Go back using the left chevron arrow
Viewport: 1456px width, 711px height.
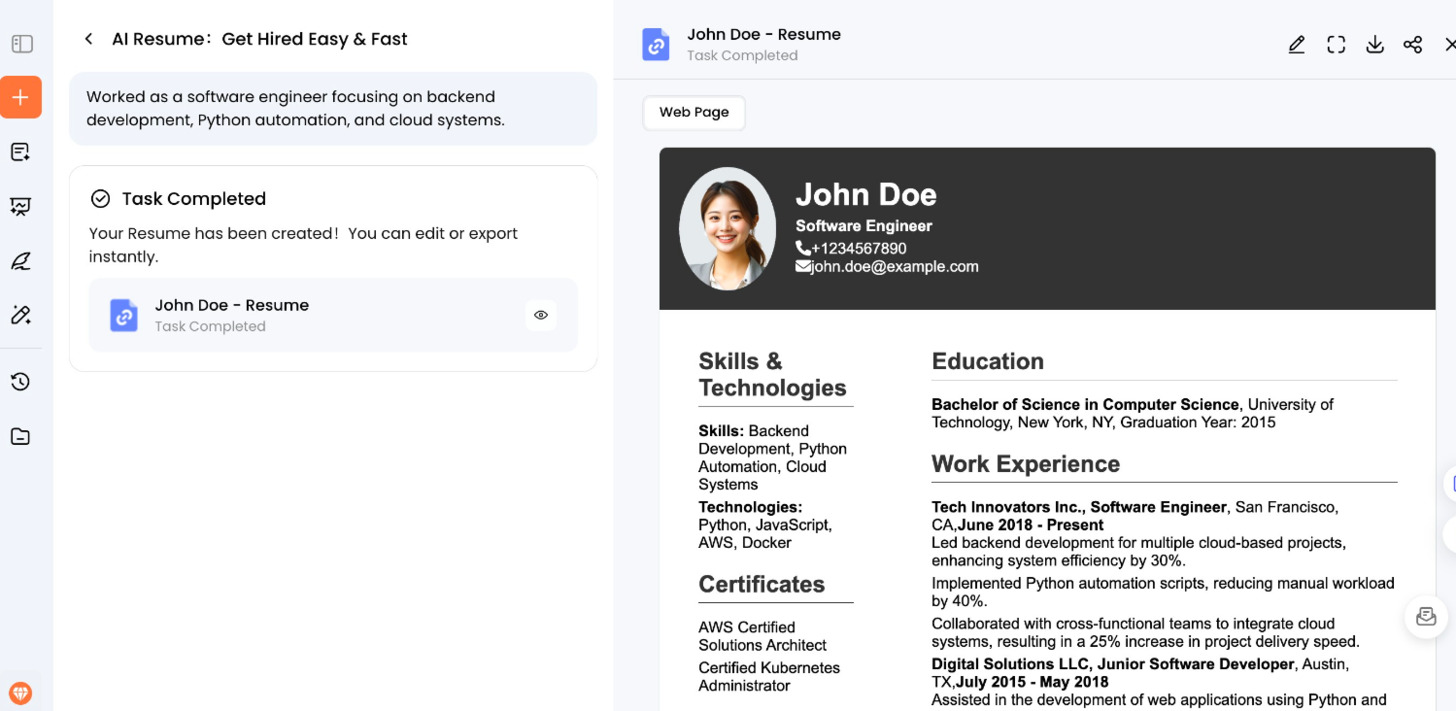coord(89,39)
